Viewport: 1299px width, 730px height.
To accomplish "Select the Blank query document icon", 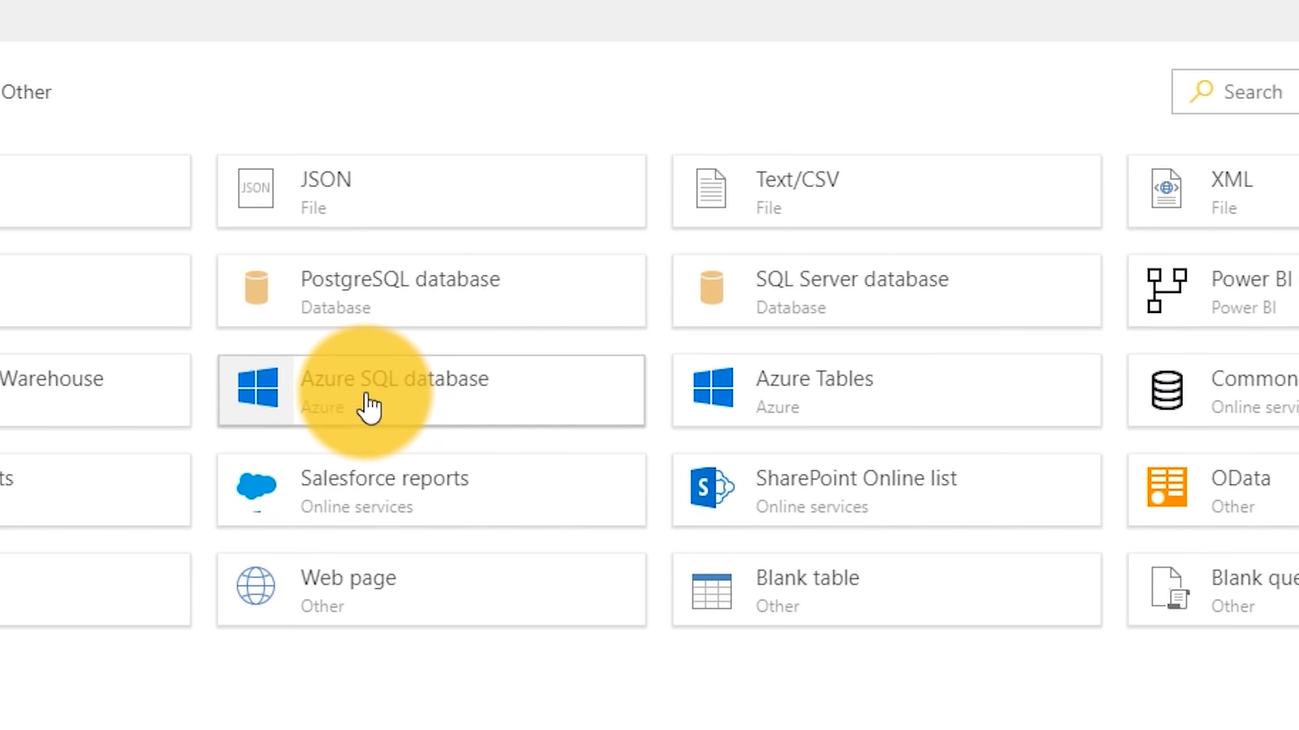I will pos(1169,588).
